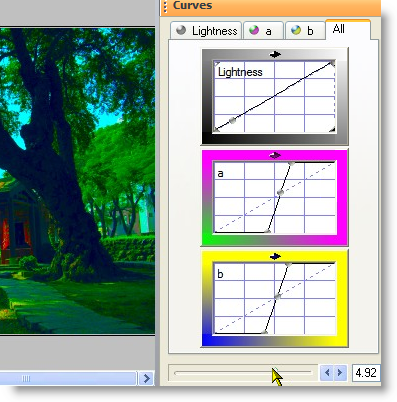Click the left stepper arrow beside 4.92
Screen dimensions: 397x402
(327, 372)
